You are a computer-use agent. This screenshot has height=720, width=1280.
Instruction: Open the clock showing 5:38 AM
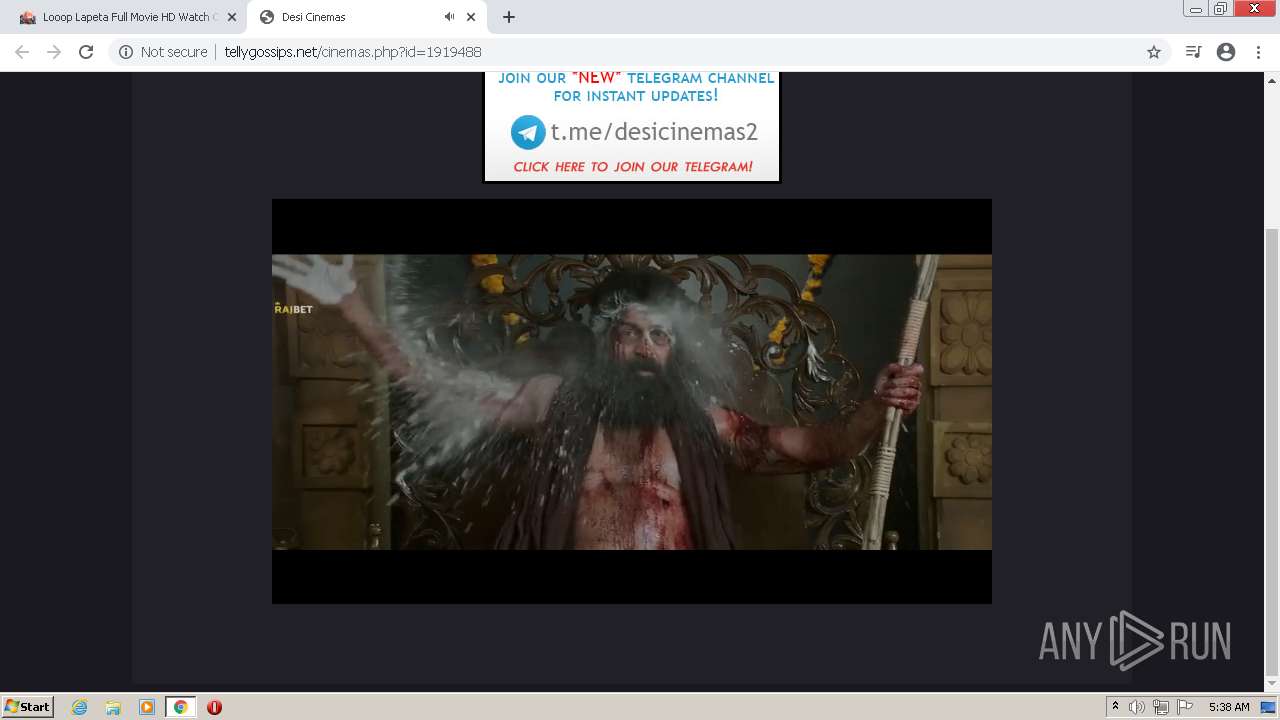pyautogui.click(x=1229, y=707)
